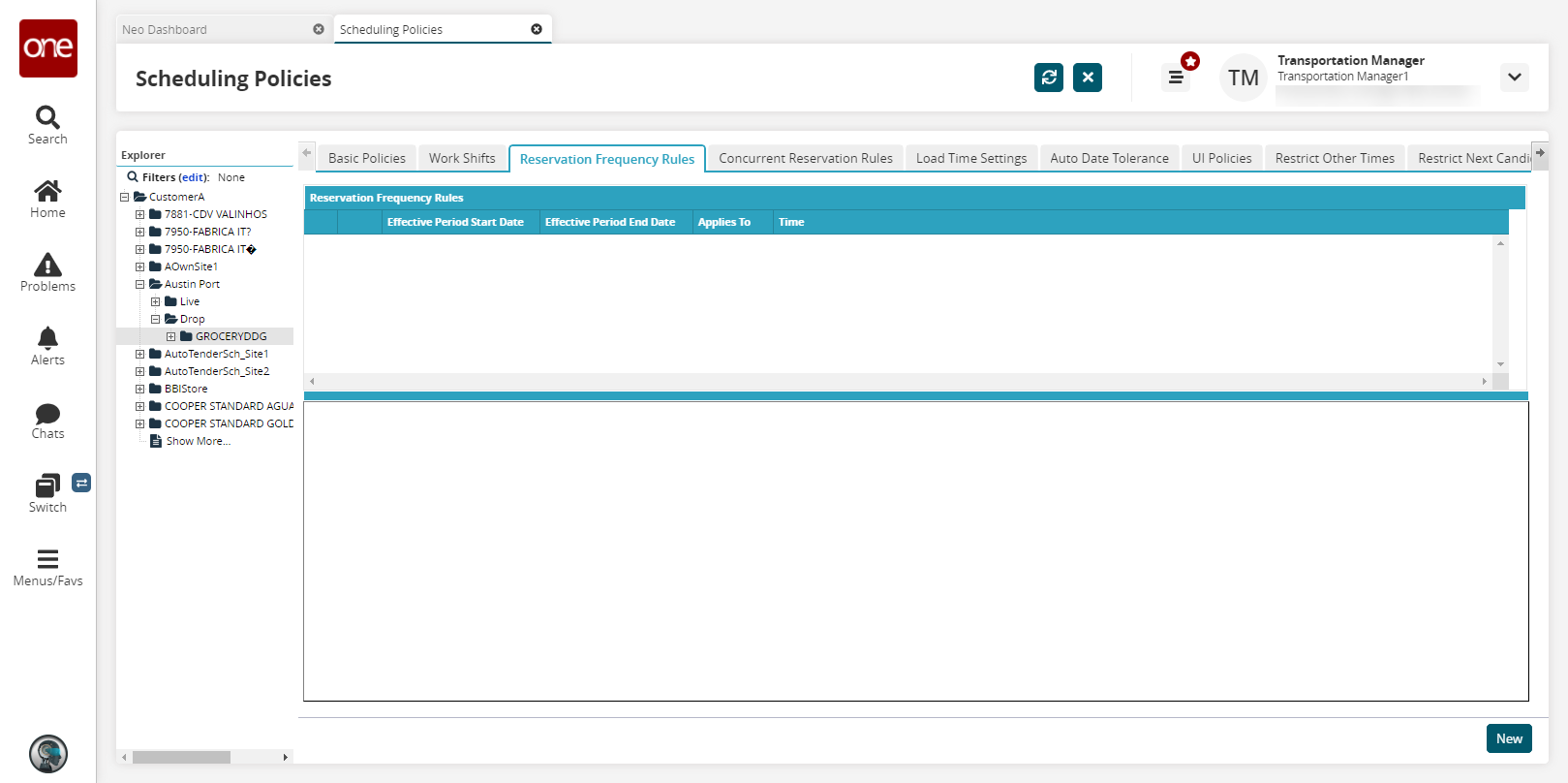Open the Restrict Next Candidate tab

click(1470, 158)
